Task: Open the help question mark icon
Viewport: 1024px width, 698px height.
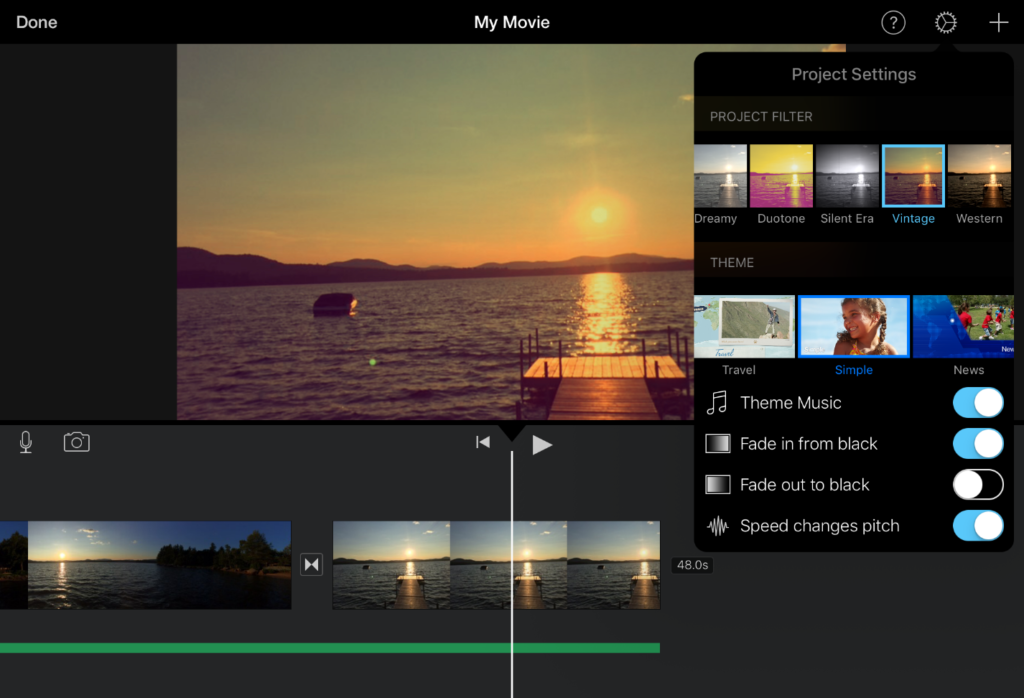Action: point(893,23)
